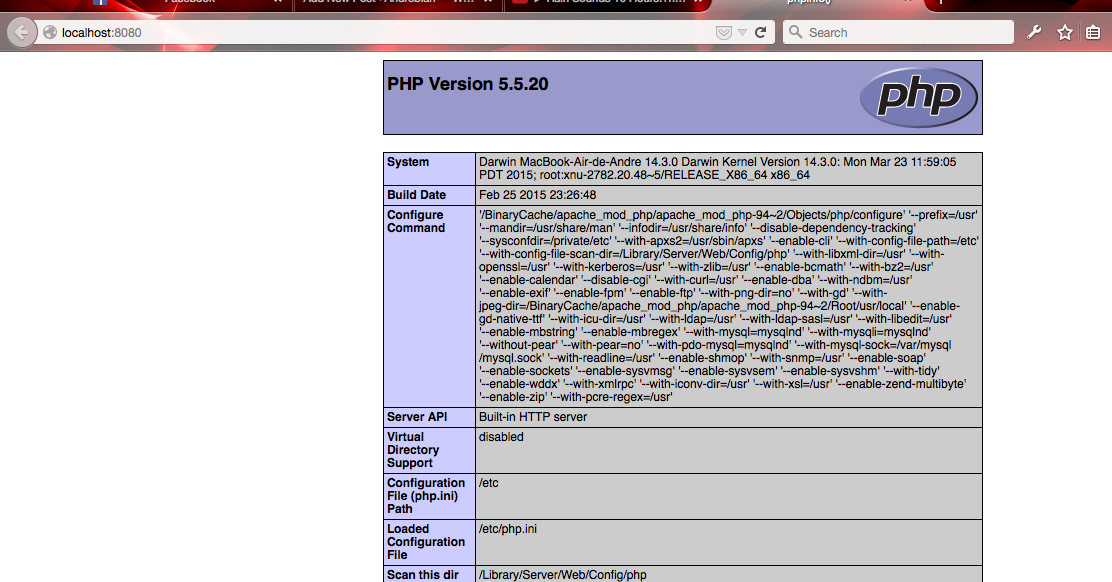Viewport: 1112px width, 582px height.
Task: Click the '--enable-mbstring' text in configure command
Action: pyautogui.click(x=528, y=332)
